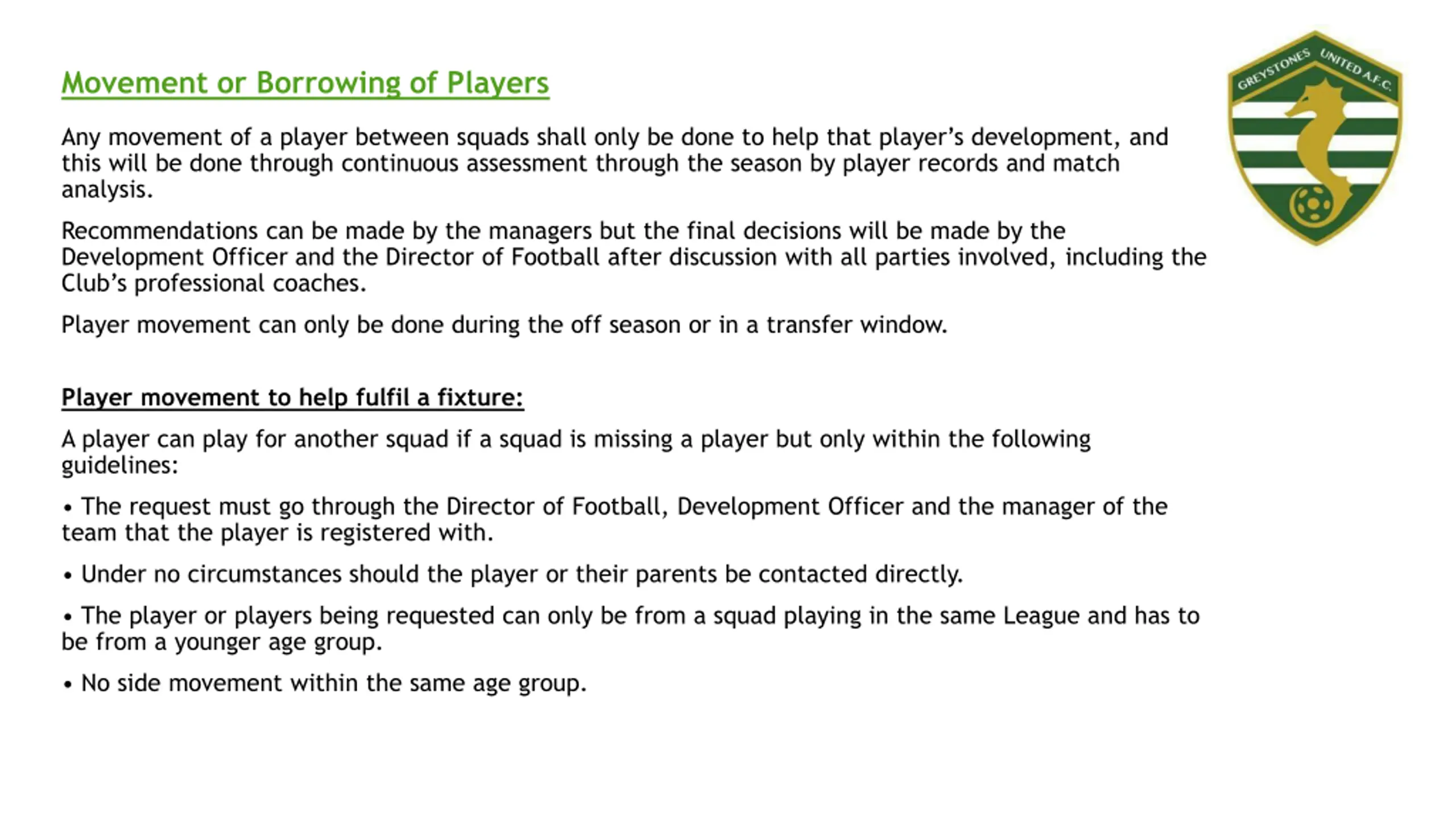Click the sentence 'Player movement can only be done'
Image resolution: width=1456 pixels, height=819 pixels.
(x=504, y=325)
